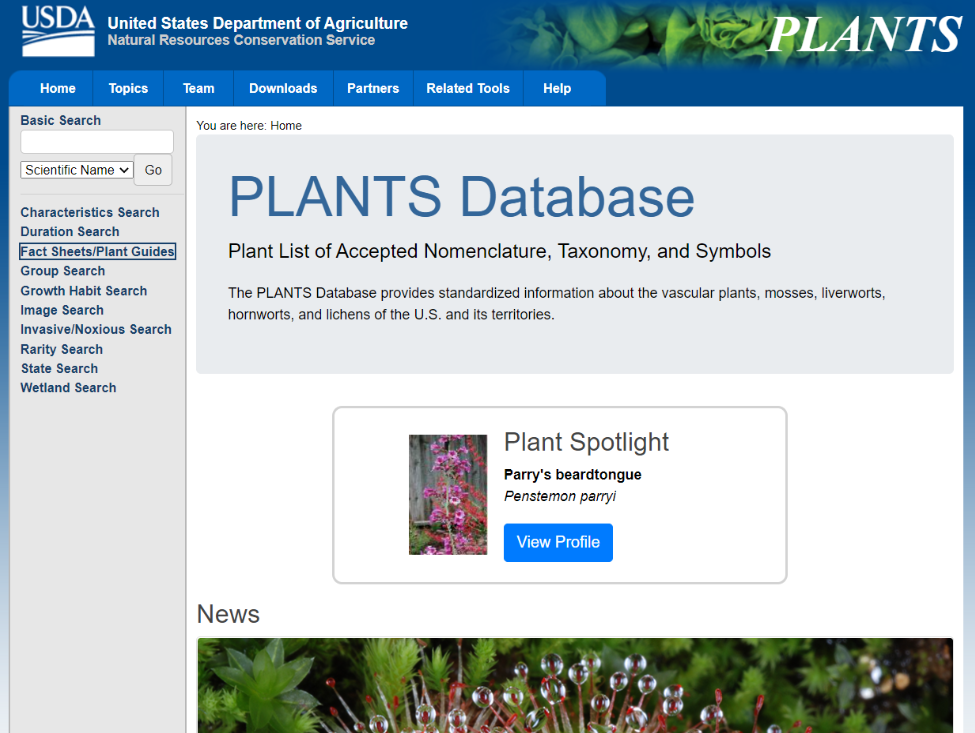Open Group Search link
The image size is (975, 733).
(63, 271)
